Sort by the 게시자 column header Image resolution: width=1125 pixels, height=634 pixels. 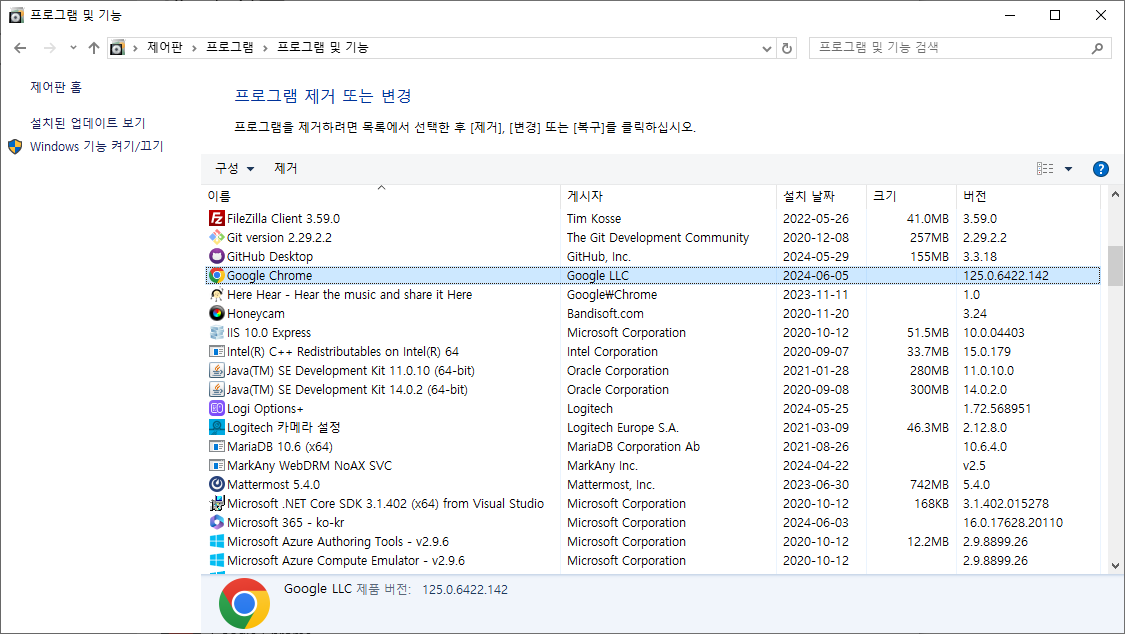tap(668, 196)
